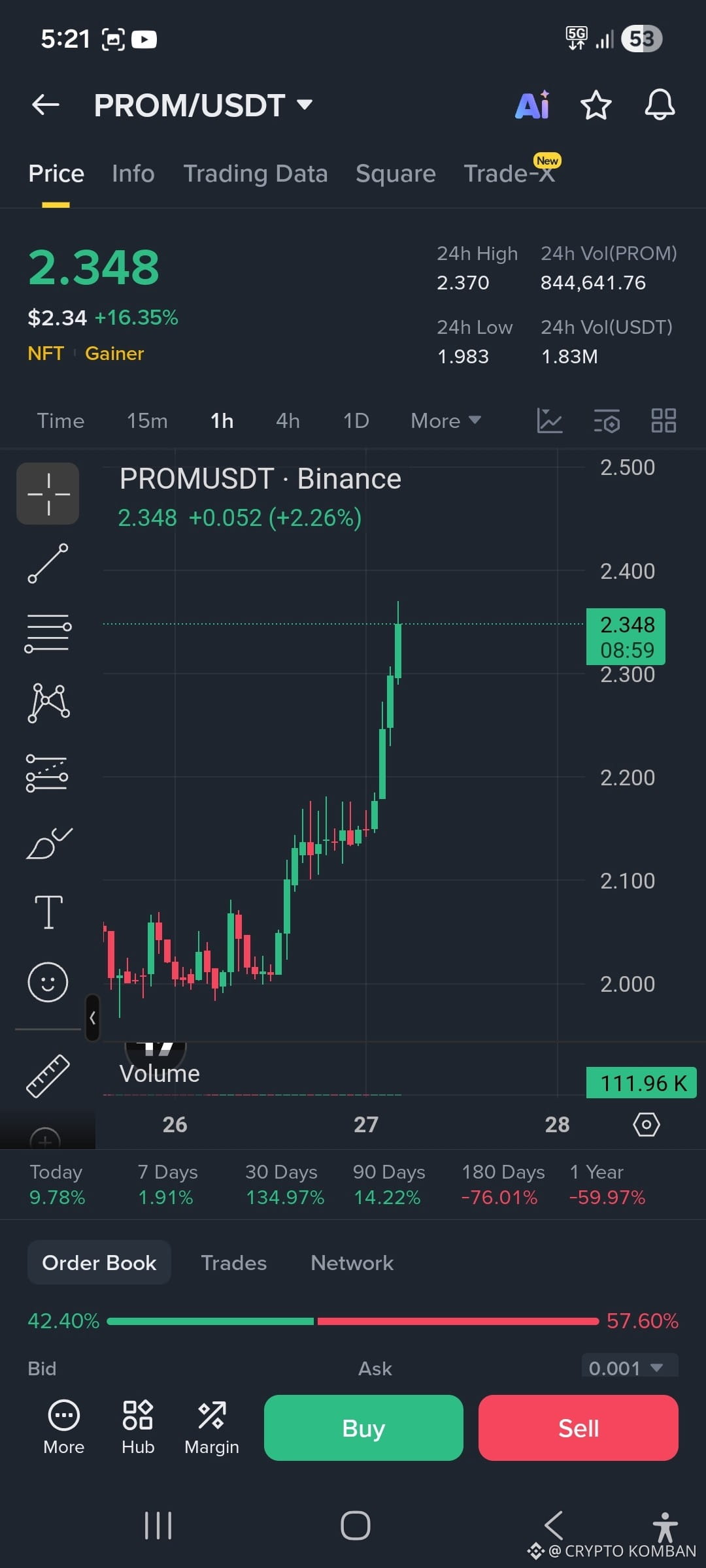Tap the date marker 26 on time axis

[175, 1124]
